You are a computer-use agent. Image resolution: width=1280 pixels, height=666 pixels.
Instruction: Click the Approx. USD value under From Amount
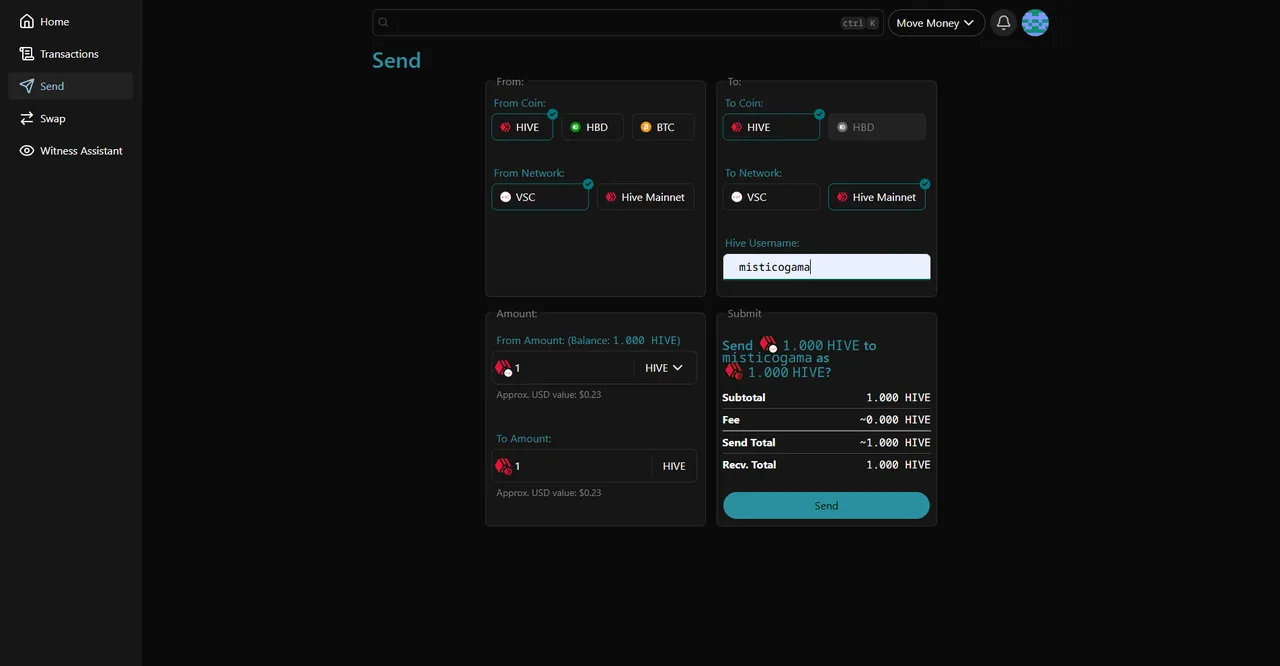pos(549,394)
